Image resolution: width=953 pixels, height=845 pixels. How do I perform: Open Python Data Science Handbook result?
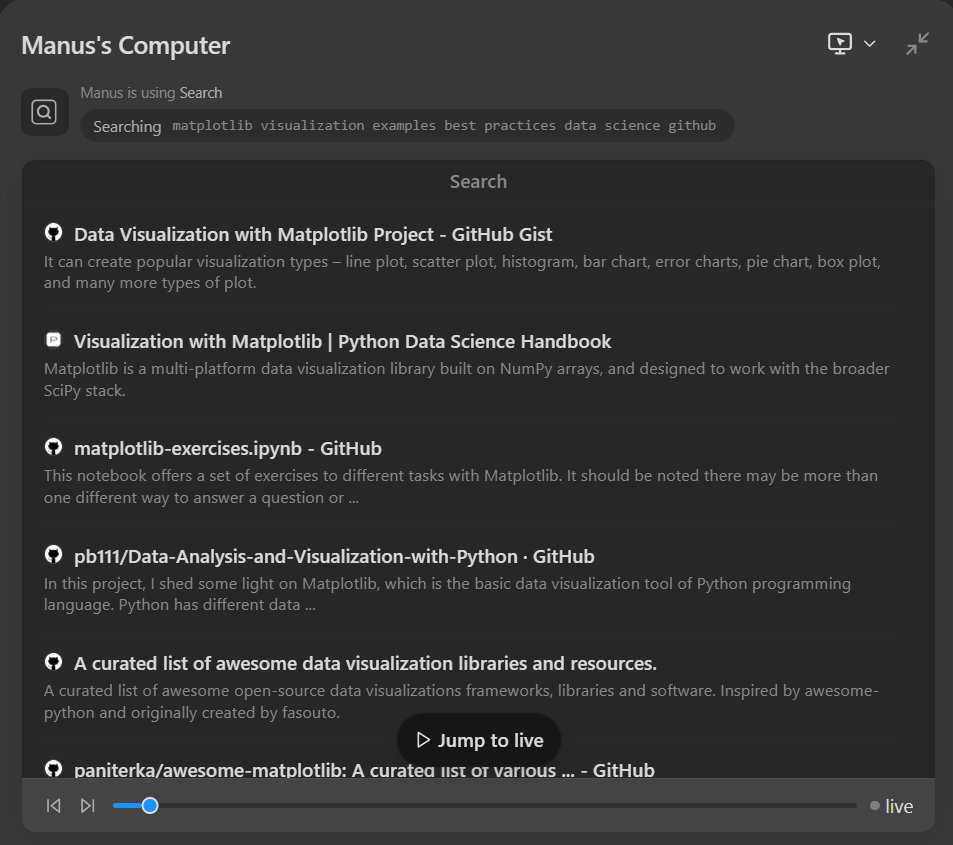[342, 341]
